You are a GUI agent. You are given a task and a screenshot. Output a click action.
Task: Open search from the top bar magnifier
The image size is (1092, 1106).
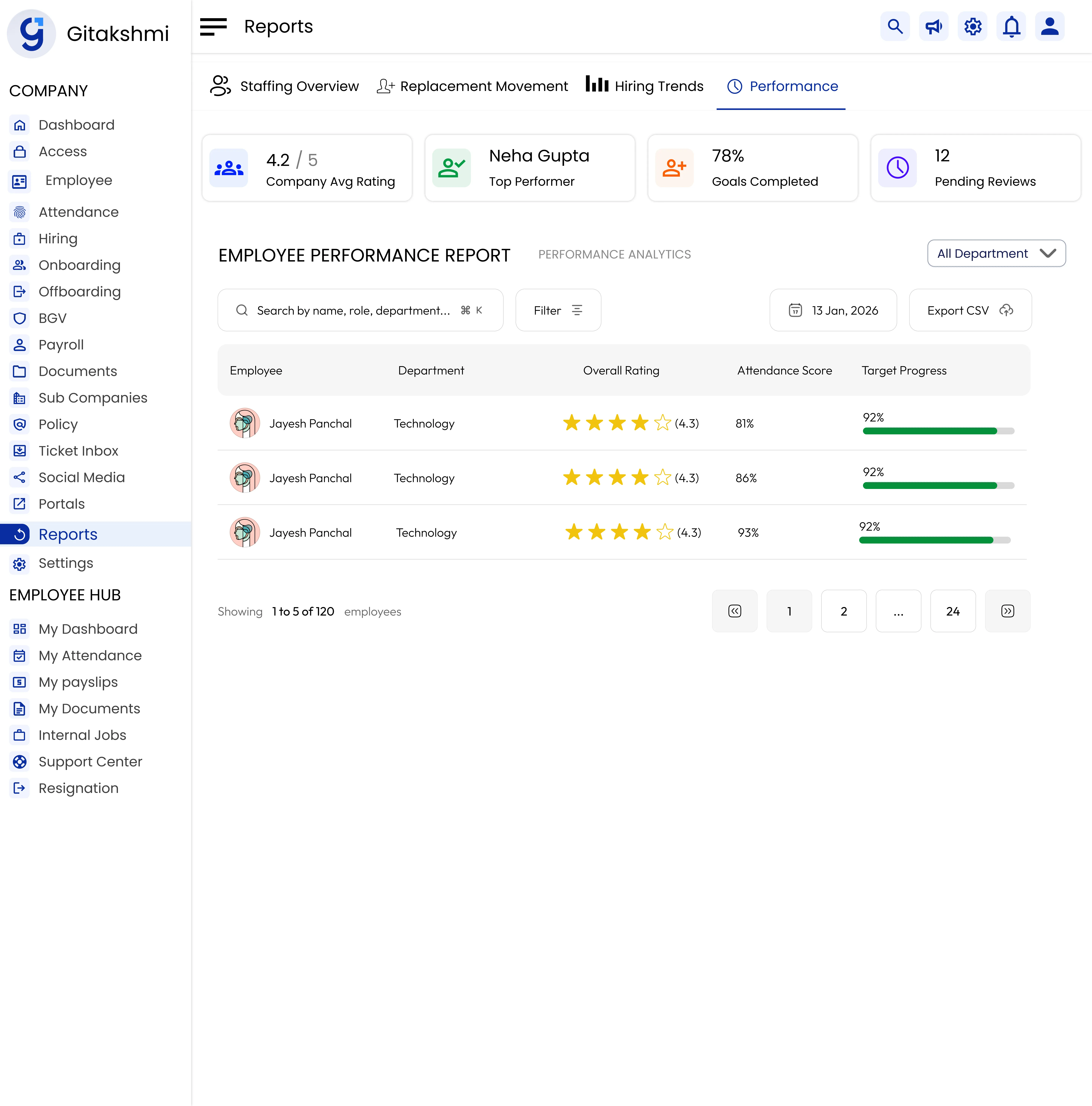(x=895, y=26)
